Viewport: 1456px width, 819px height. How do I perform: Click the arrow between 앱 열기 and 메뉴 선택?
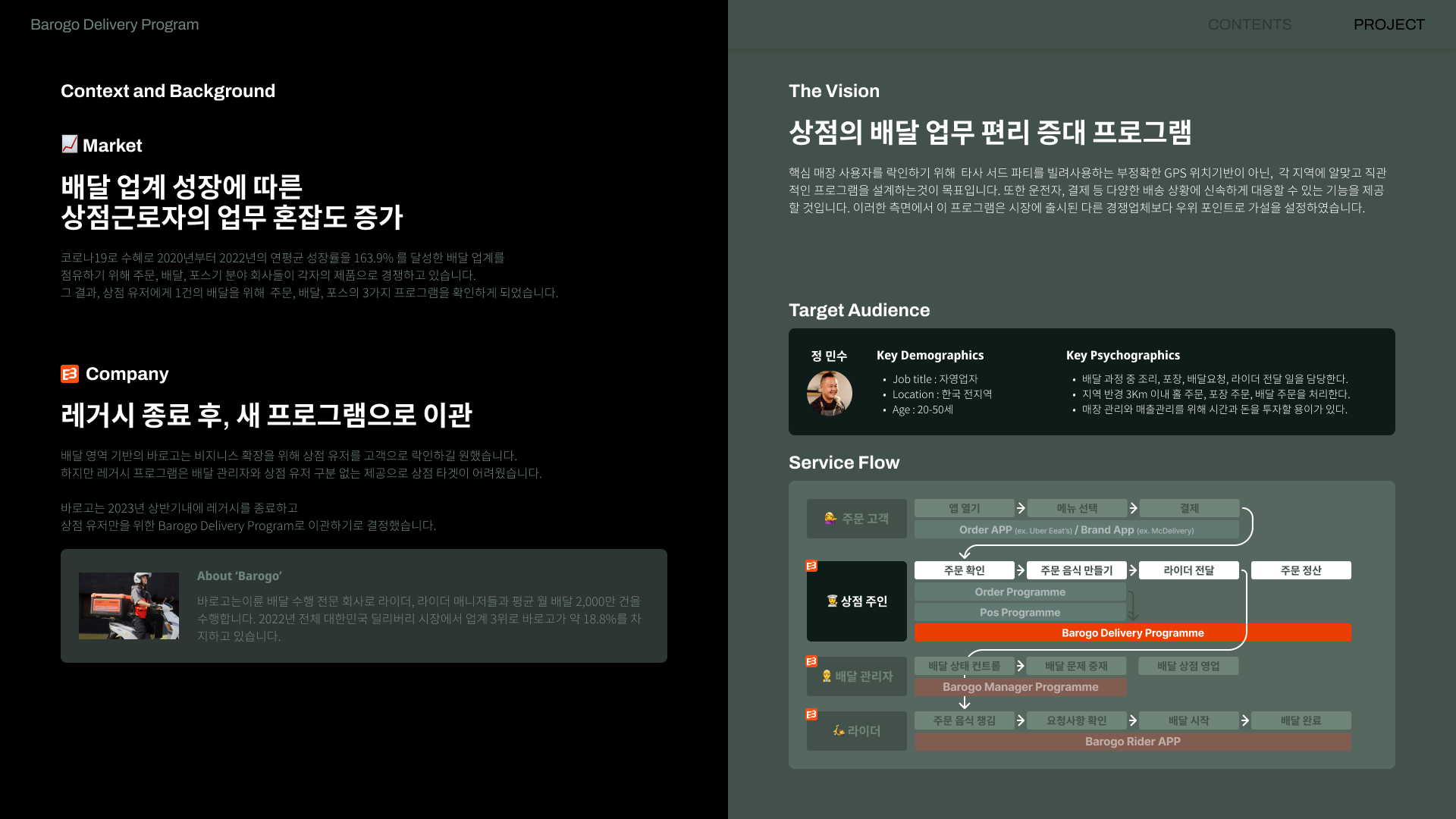[1021, 508]
